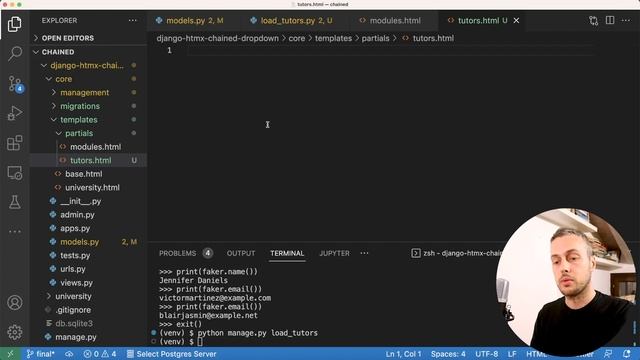The width and height of the screenshot is (640, 360).
Task: Open the Remote Explorer icon
Action: point(15,173)
